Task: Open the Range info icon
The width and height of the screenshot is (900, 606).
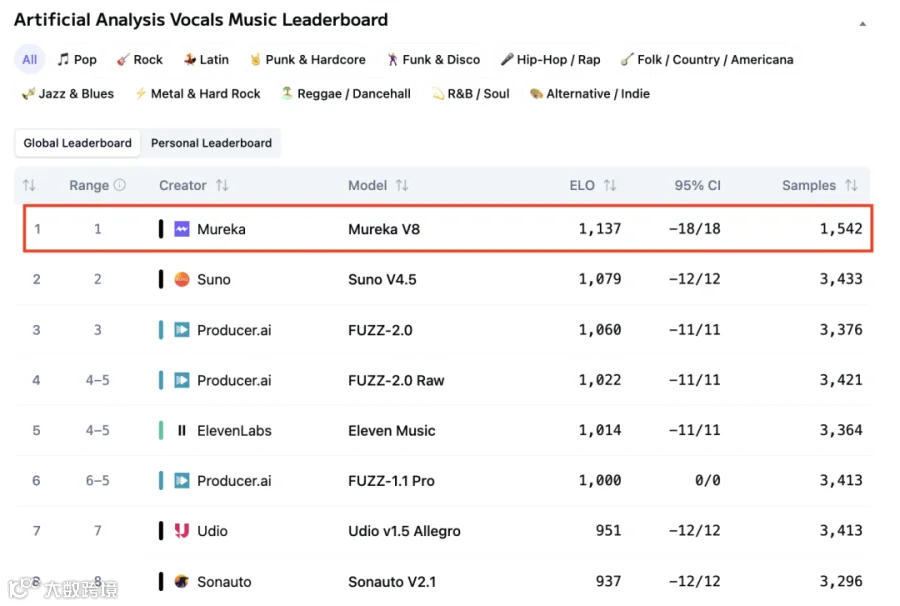Action: tap(119, 185)
